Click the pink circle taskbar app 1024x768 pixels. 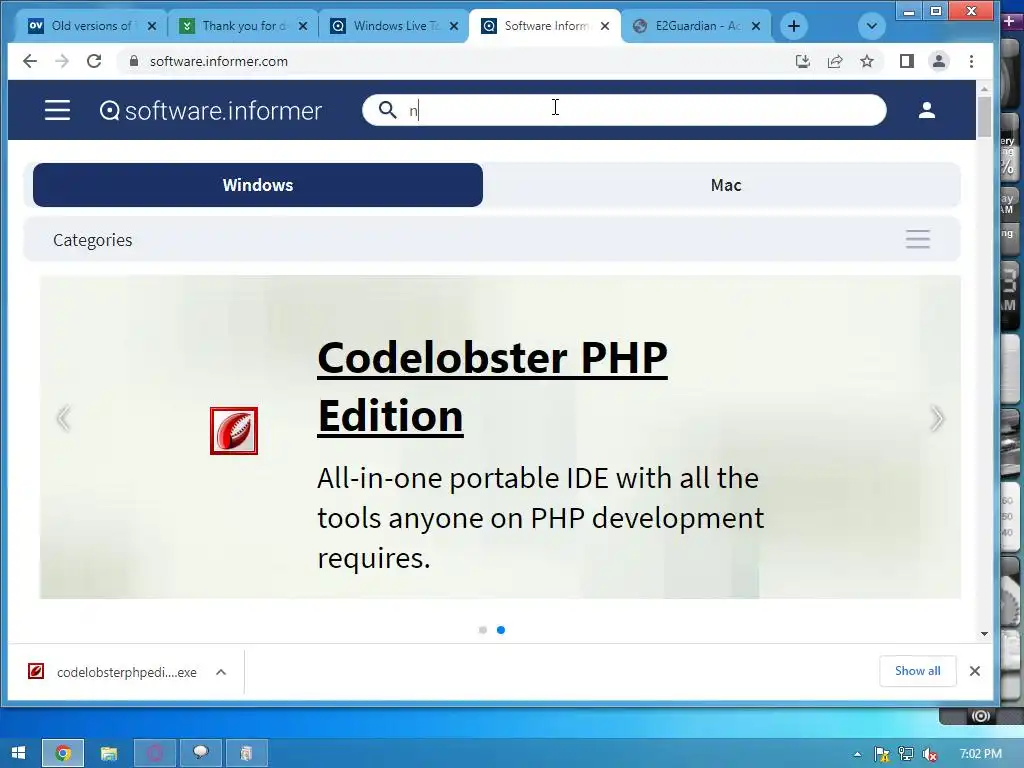pyautogui.click(x=155, y=753)
